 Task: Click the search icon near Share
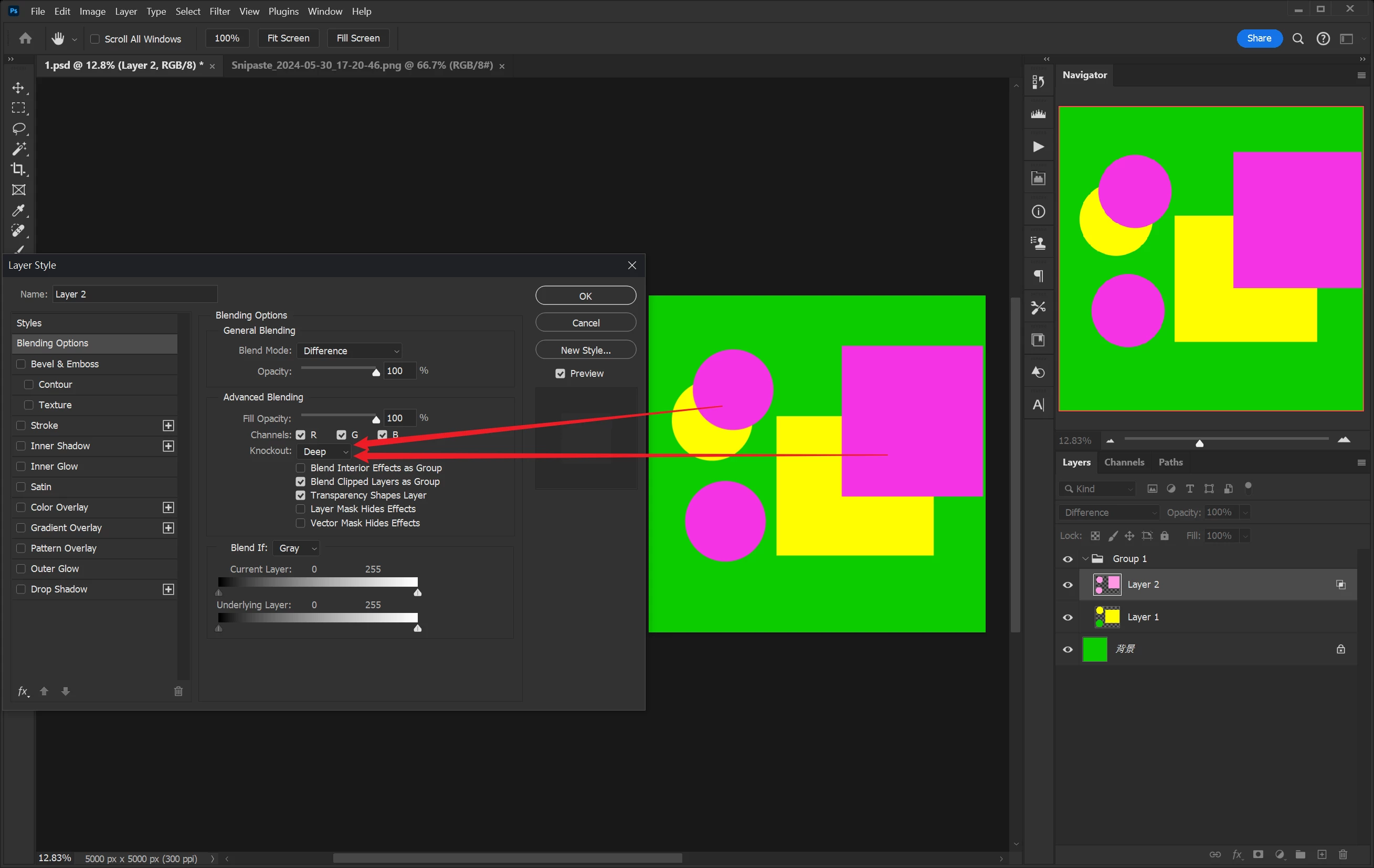coord(1297,38)
